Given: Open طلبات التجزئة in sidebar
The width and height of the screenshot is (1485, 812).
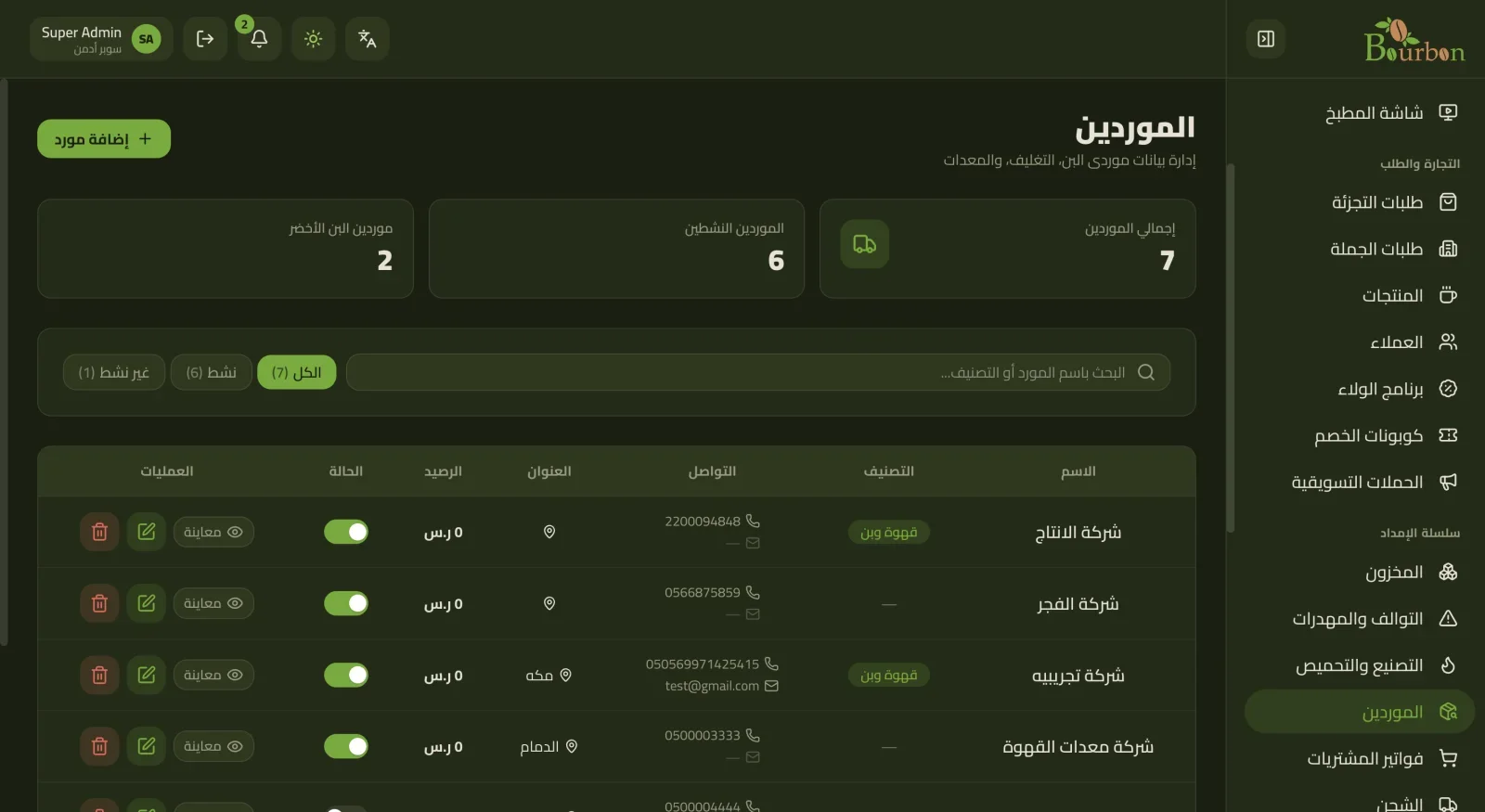Looking at the screenshot, I should click(x=1360, y=201).
